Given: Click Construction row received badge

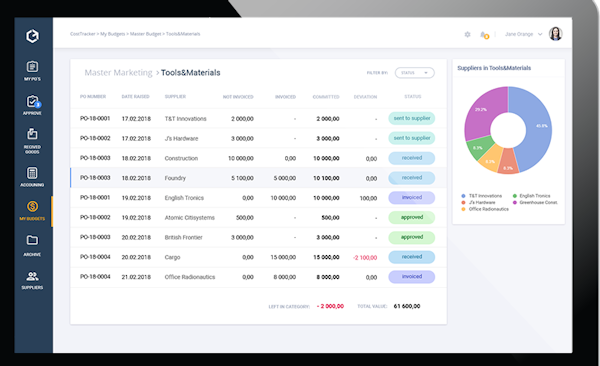Looking at the screenshot, I should coord(412,158).
